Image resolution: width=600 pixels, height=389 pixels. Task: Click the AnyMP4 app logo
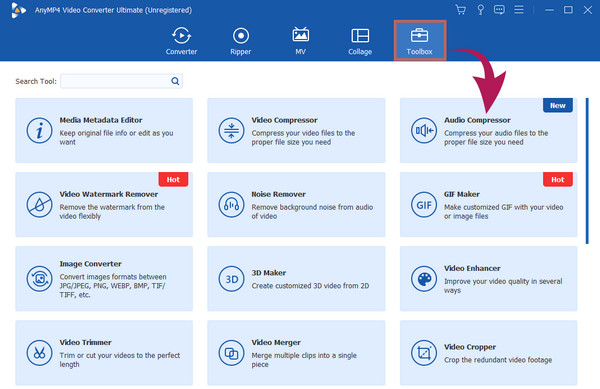[18, 10]
